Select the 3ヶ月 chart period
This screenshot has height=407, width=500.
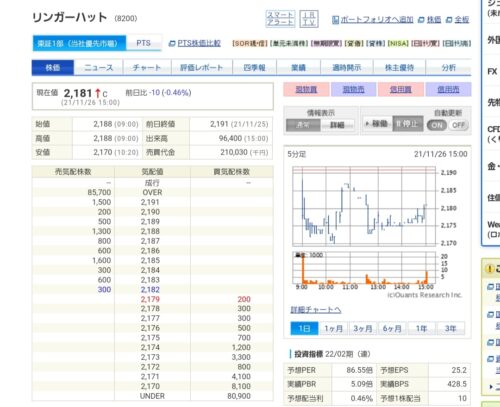coord(363,329)
